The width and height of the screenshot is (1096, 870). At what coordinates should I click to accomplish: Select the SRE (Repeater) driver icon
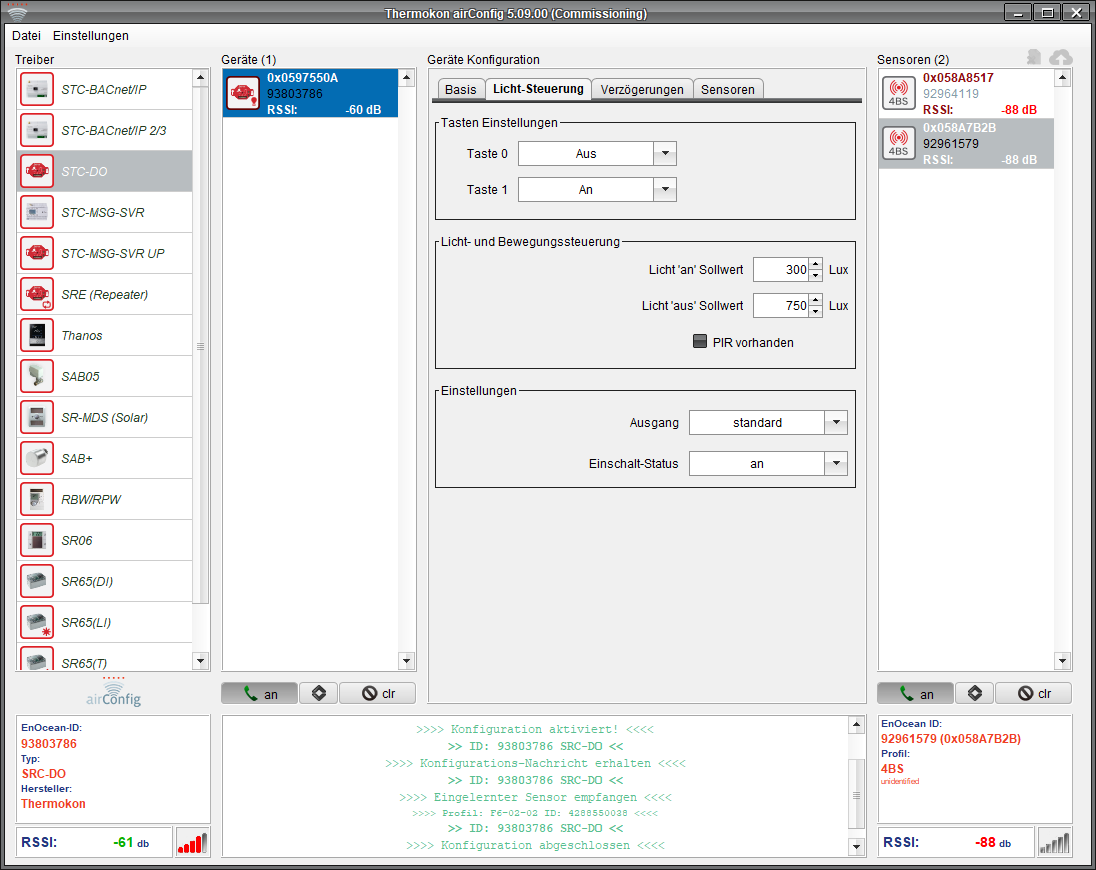coord(37,294)
